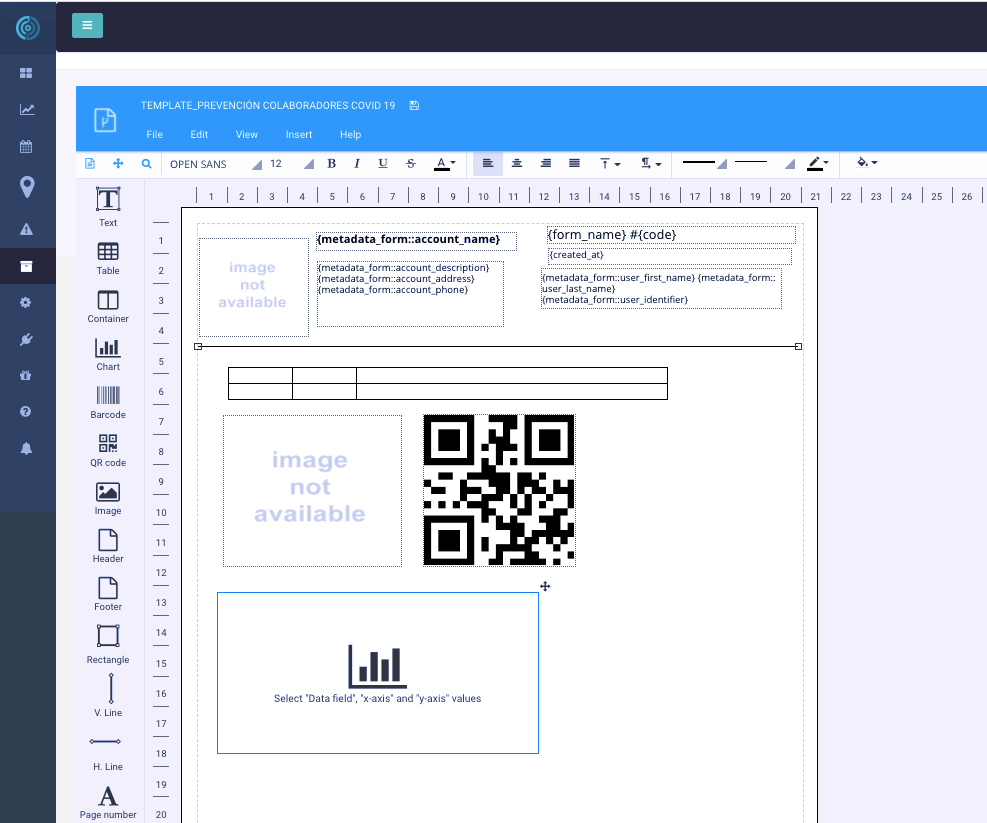Open the dashboard grid icon in sidebar

coord(26,73)
